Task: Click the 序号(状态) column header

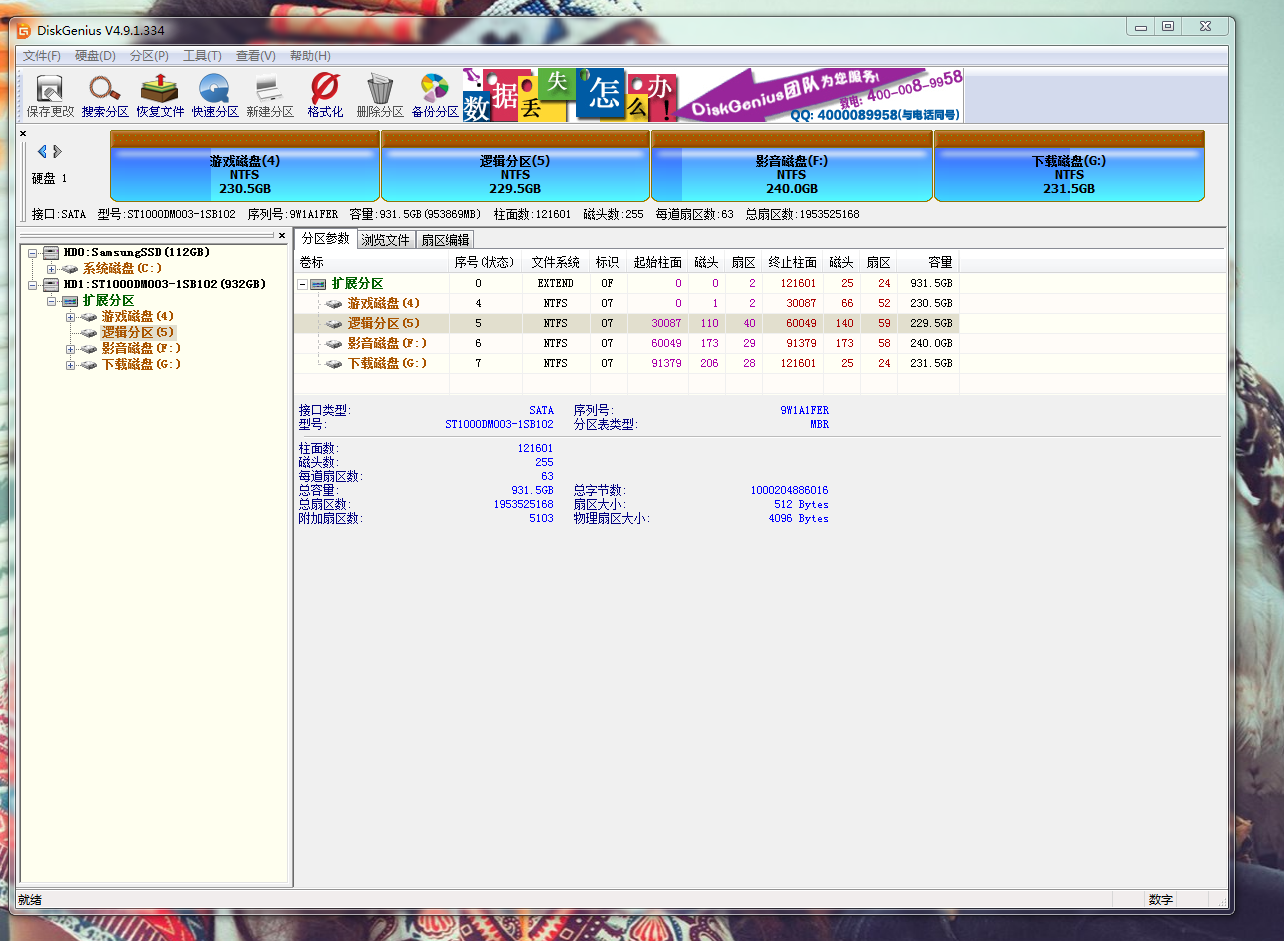Action: coord(485,262)
